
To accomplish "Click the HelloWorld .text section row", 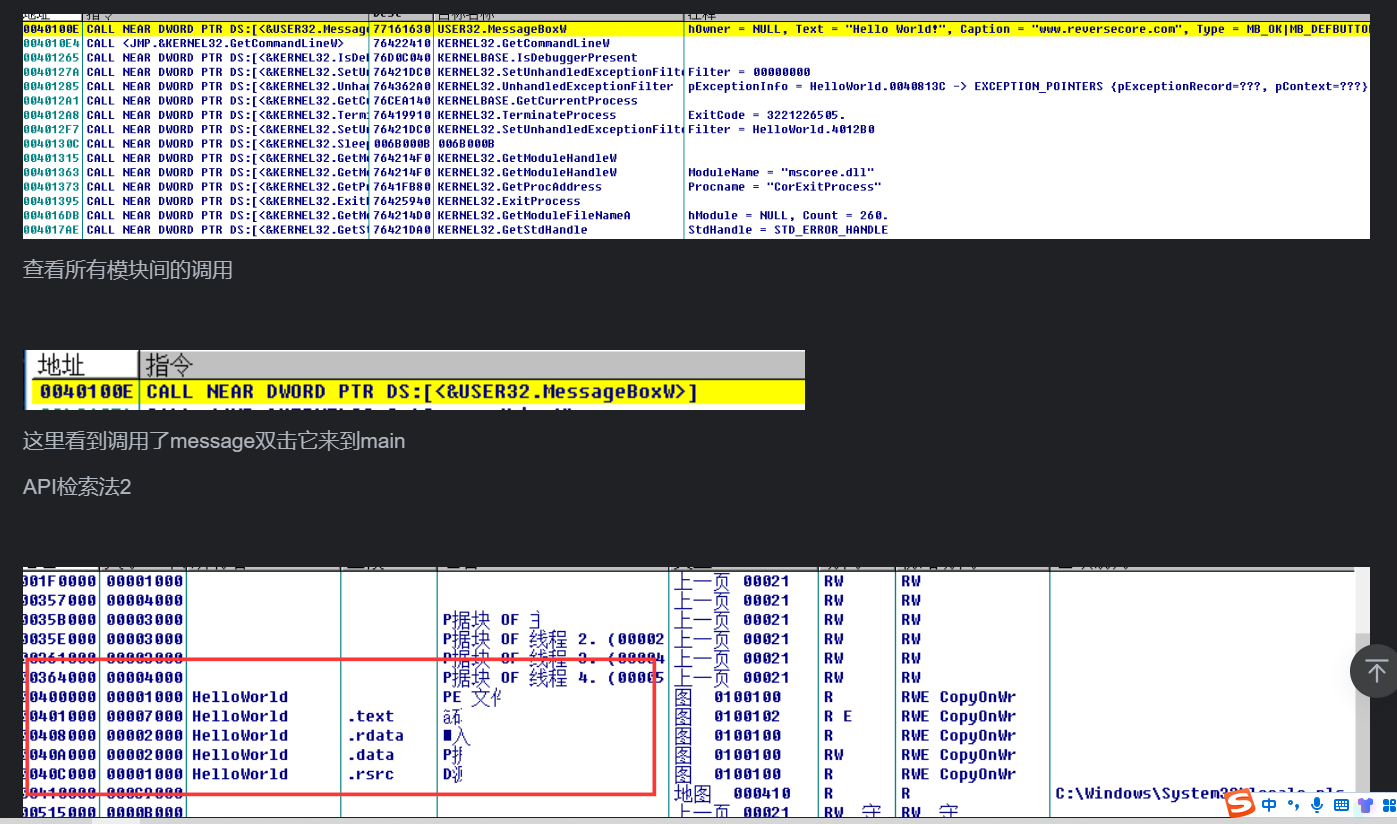I will point(370,716).
